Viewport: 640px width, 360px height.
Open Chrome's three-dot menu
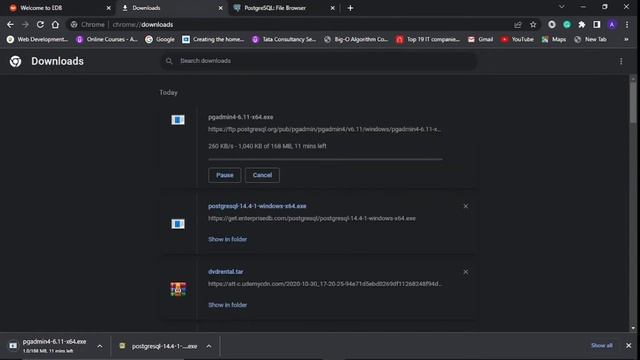[x=627, y=24]
